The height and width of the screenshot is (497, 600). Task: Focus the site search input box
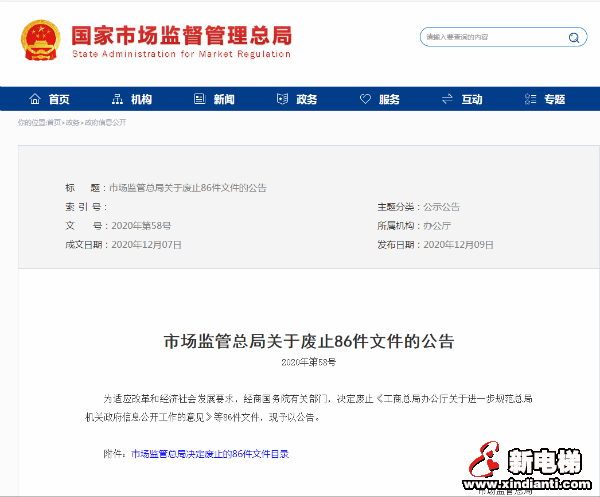coord(490,37)
